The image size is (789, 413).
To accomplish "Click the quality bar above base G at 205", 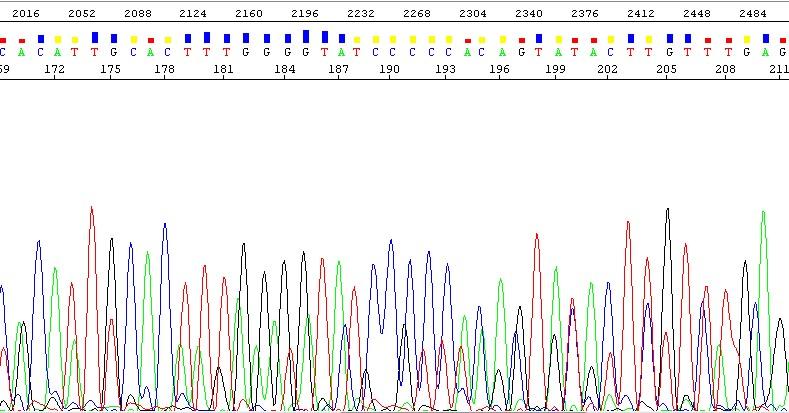I will (x=667, y=38).
